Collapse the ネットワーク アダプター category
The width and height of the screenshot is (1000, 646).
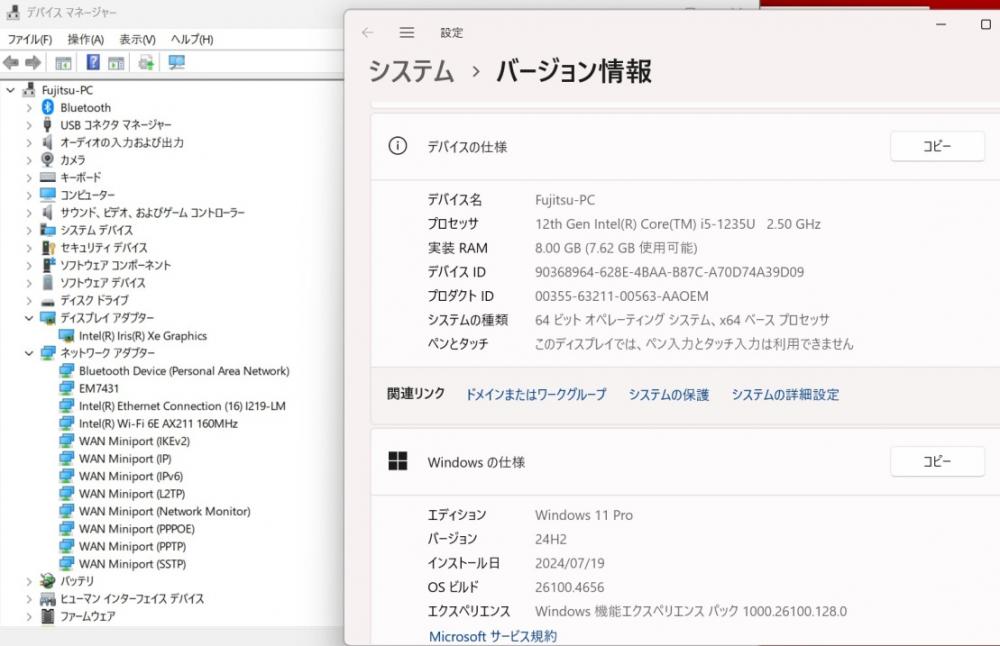(29, 353)
